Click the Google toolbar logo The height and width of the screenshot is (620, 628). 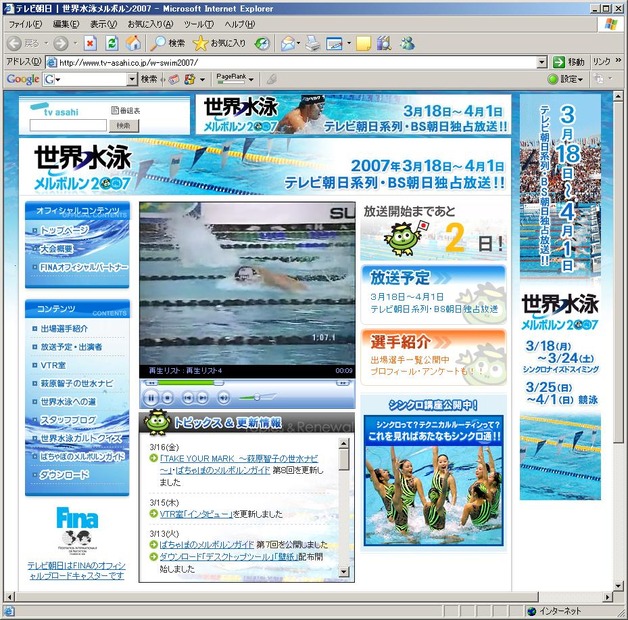(x=23, y=79)
